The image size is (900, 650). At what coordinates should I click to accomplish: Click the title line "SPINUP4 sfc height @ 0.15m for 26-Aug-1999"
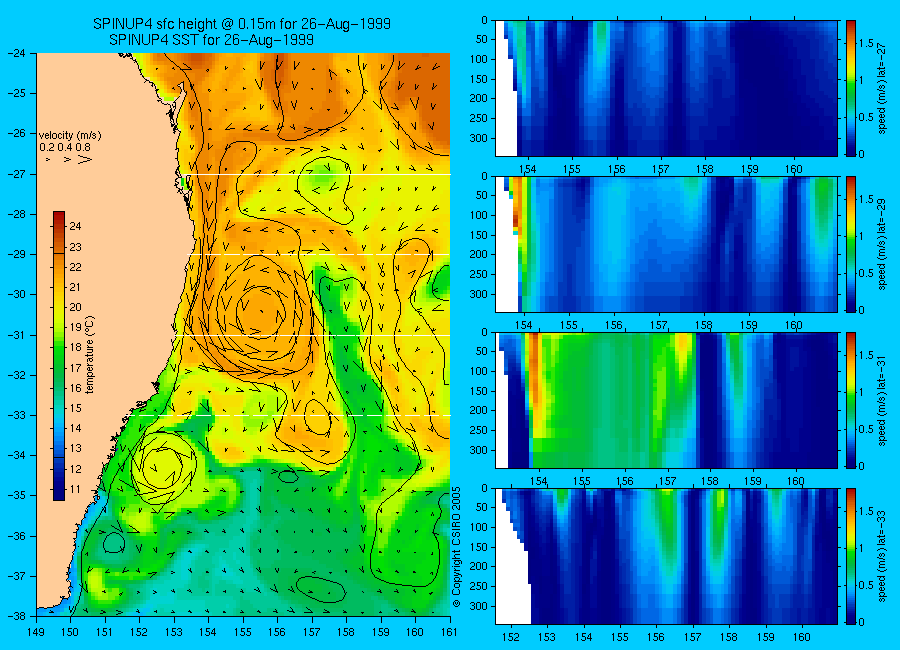(x=242, y=24)
